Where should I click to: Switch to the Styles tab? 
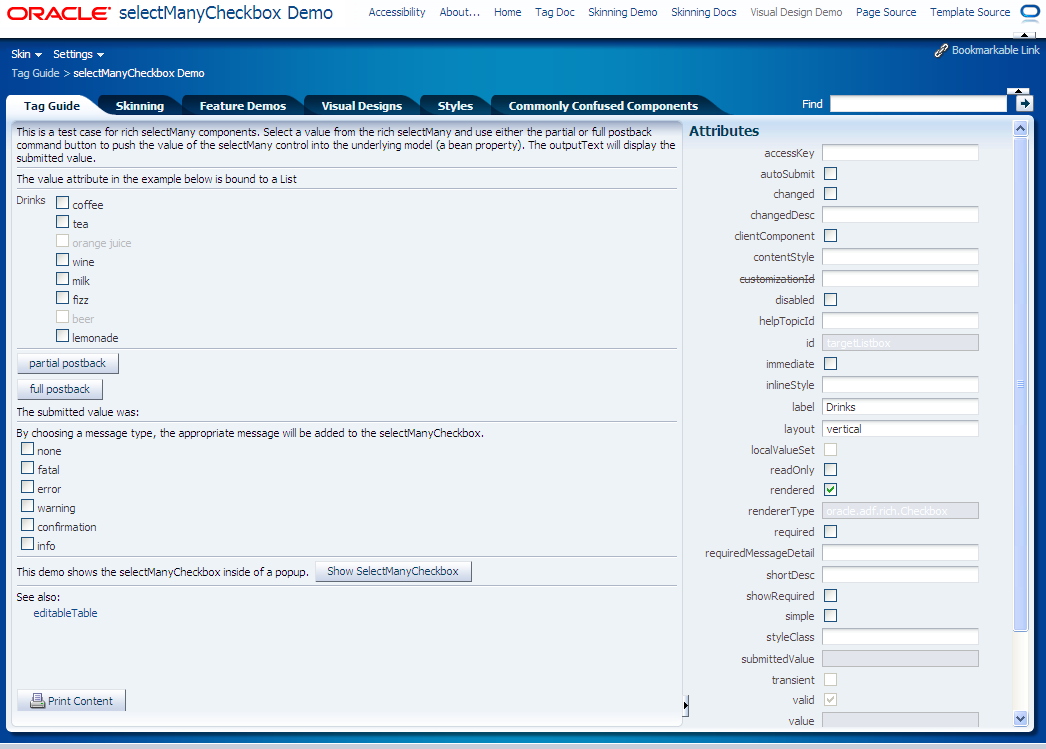[x=455, y=105]
